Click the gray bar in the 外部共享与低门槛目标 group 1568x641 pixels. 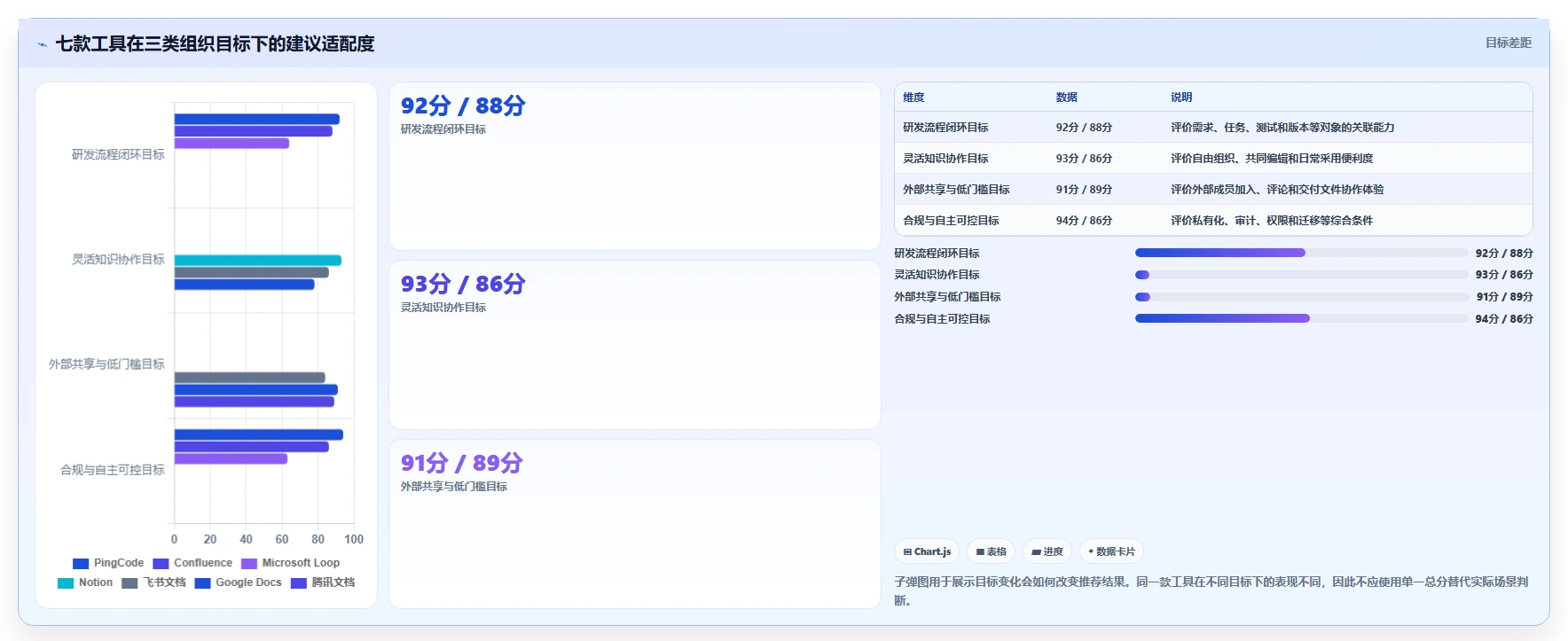250,378
